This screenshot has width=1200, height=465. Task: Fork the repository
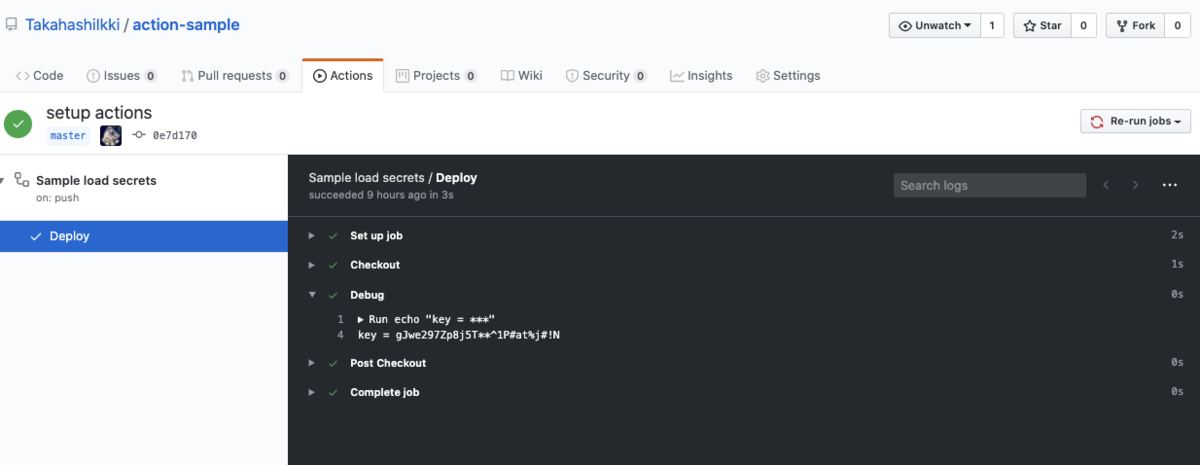pyautogui.click(x=1135, y=25)
